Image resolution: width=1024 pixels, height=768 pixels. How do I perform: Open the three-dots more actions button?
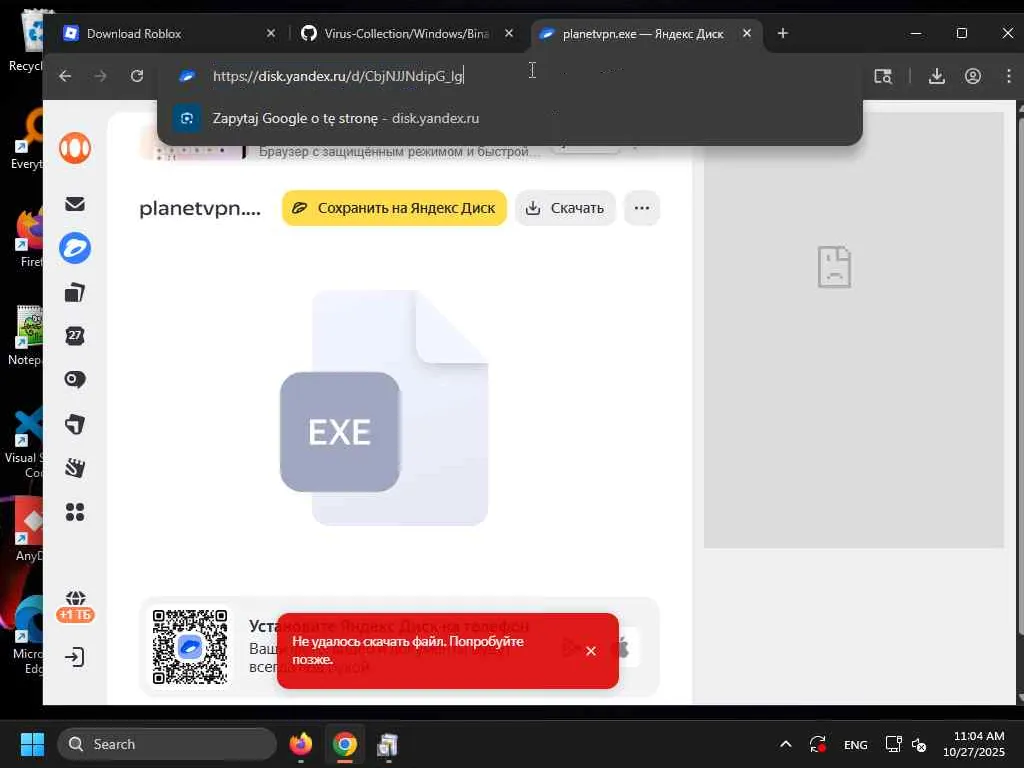pos(642,208)
